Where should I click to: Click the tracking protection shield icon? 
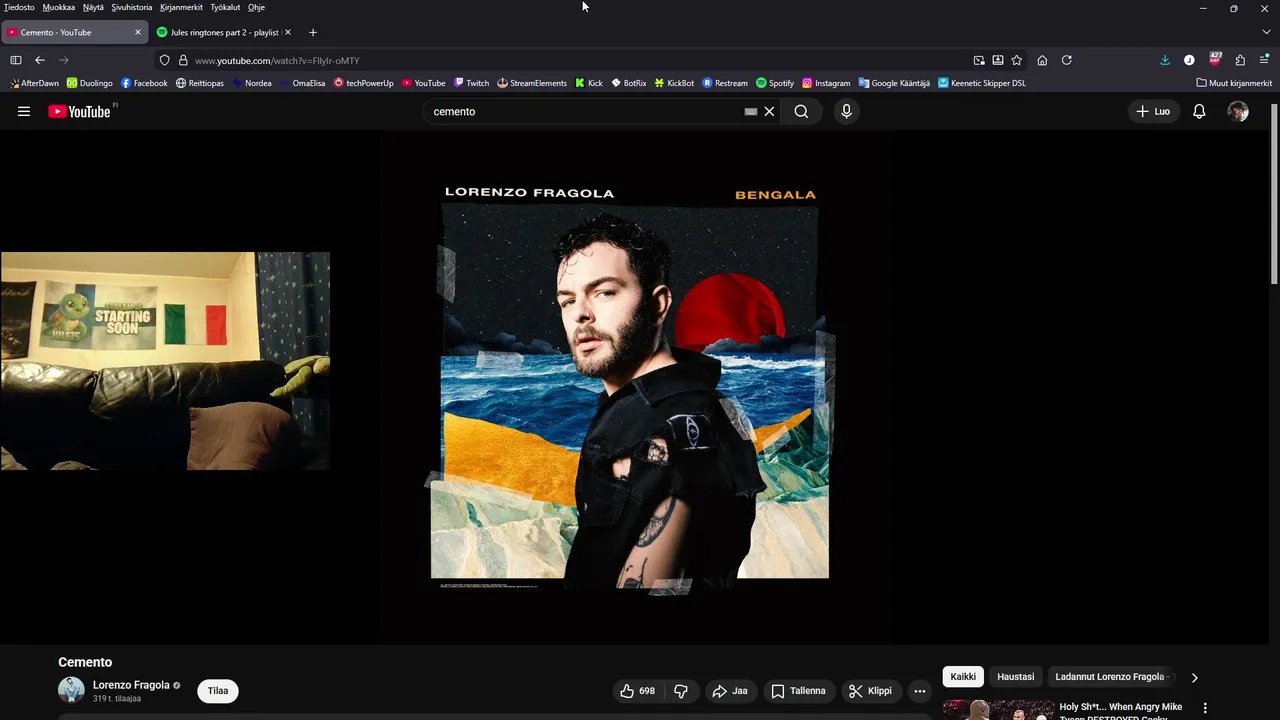165,60
